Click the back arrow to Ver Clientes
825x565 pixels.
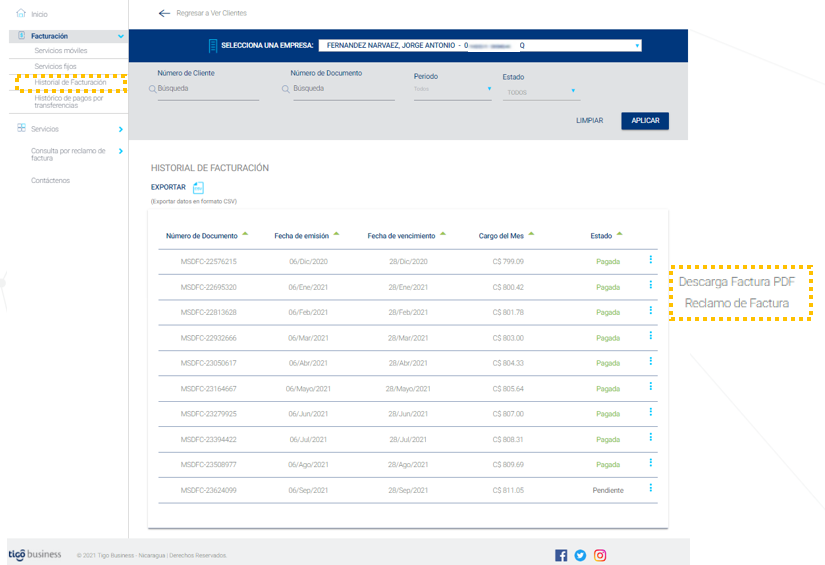click(x=164, y=13)
